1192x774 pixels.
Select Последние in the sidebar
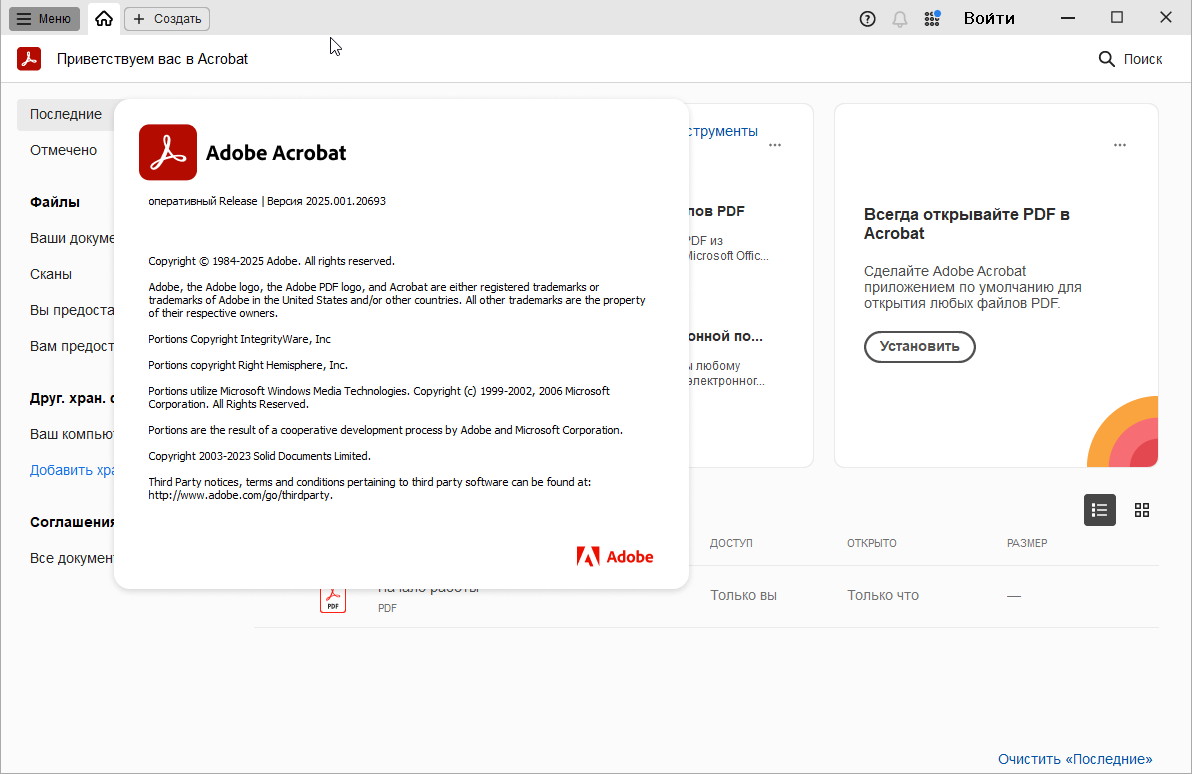point(66,114)
